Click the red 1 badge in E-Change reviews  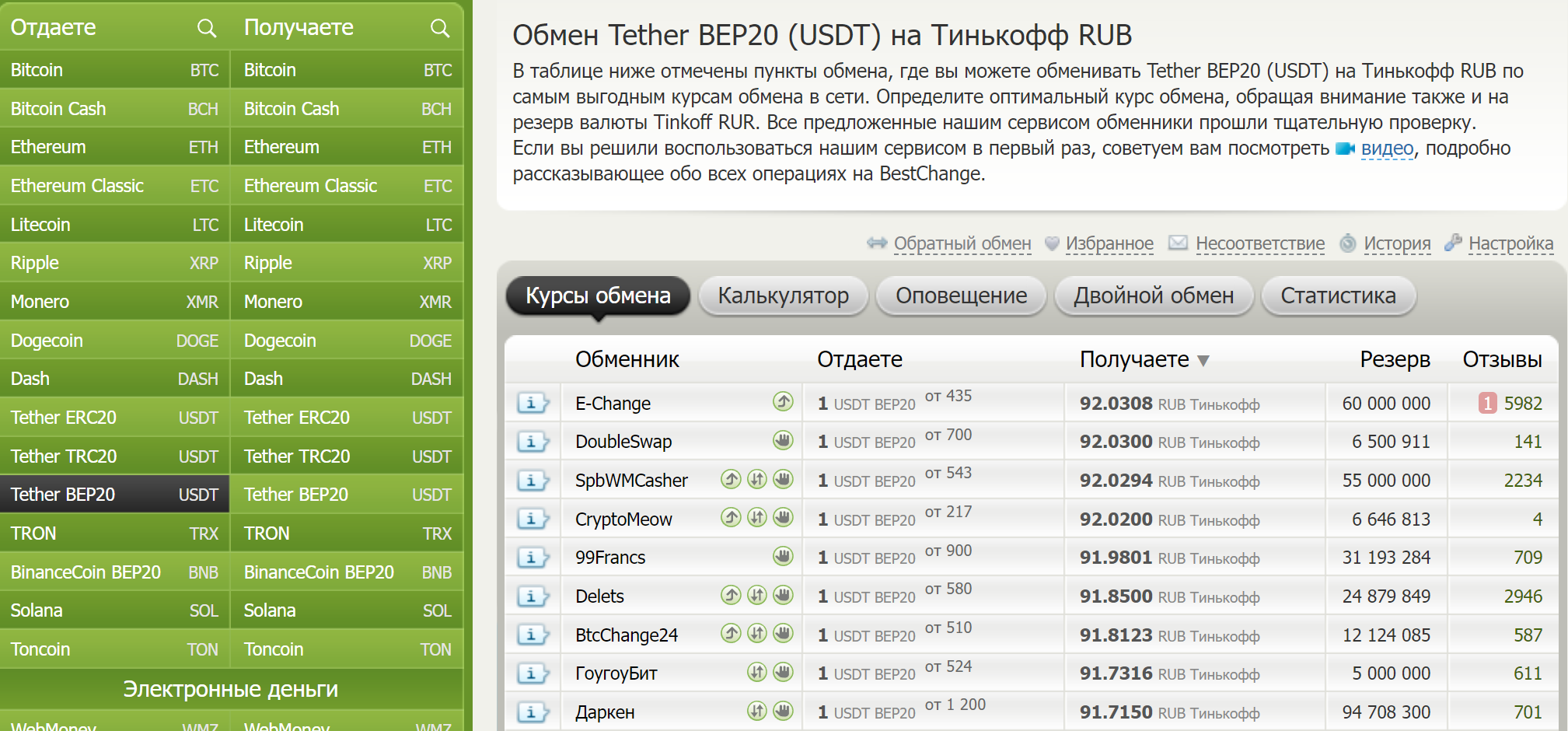click(x=1487, y=403)
